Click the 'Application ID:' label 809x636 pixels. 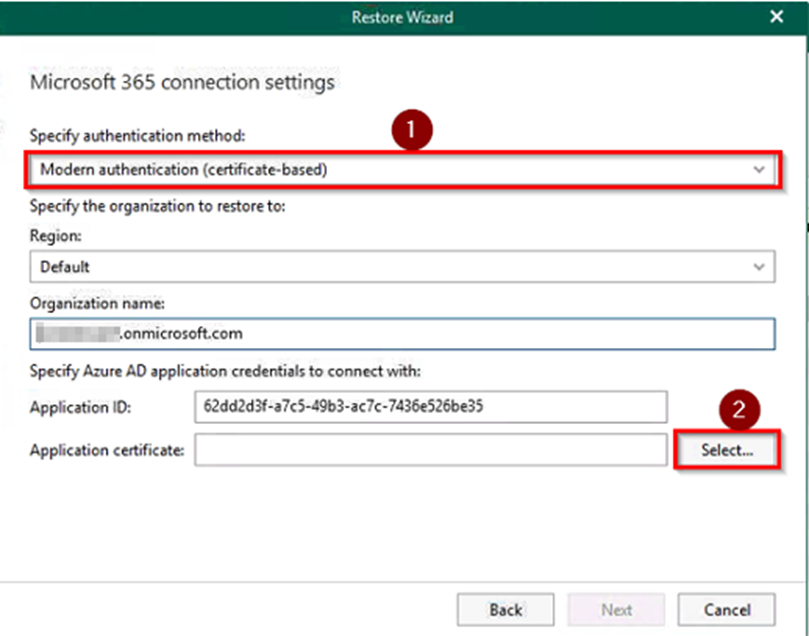point(80,407)
